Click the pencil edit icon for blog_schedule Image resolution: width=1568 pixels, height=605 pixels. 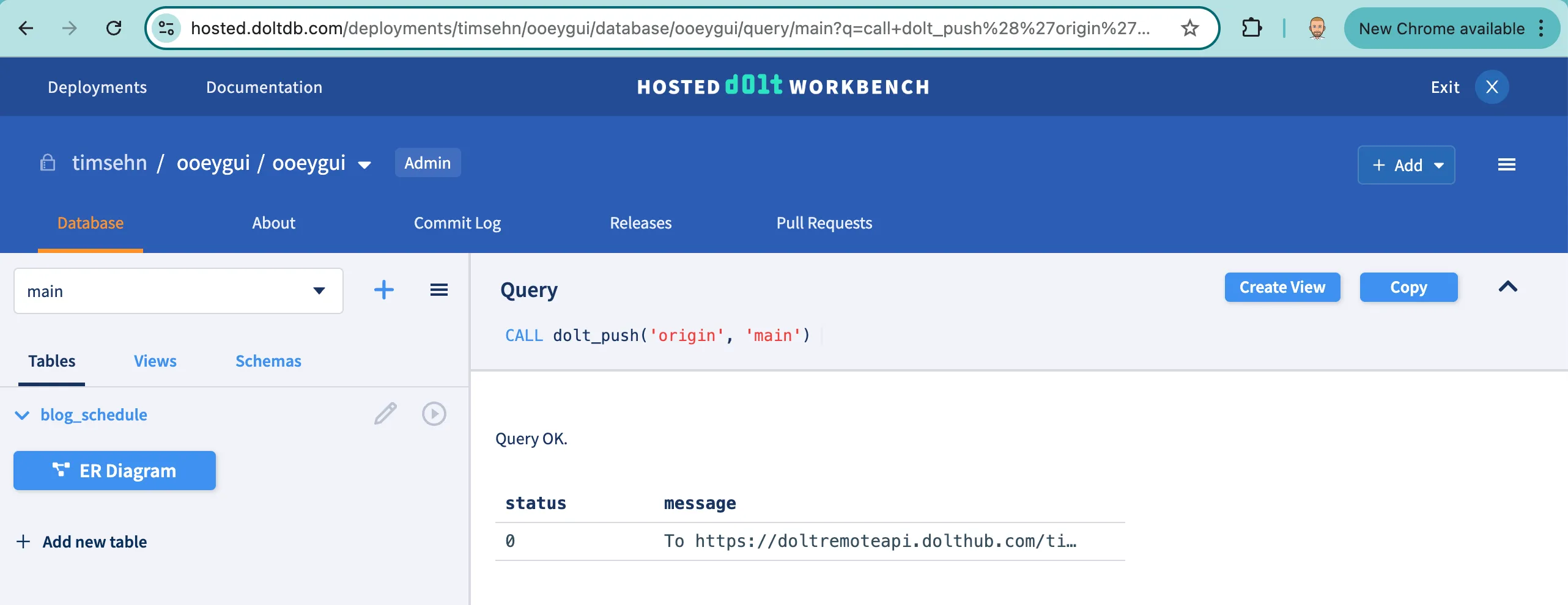[x=385, y=414]
